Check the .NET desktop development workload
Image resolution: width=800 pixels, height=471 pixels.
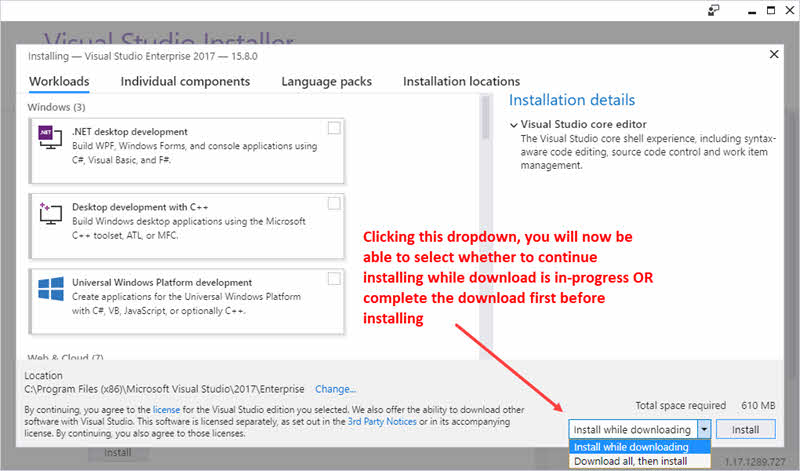pos(334,128)
